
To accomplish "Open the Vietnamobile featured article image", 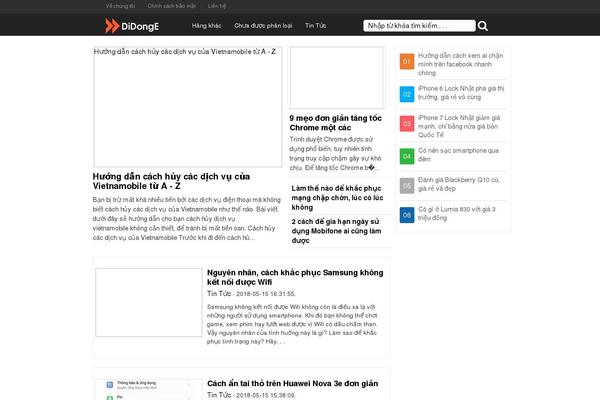I will pyautogui.click(x=188, y=107).
